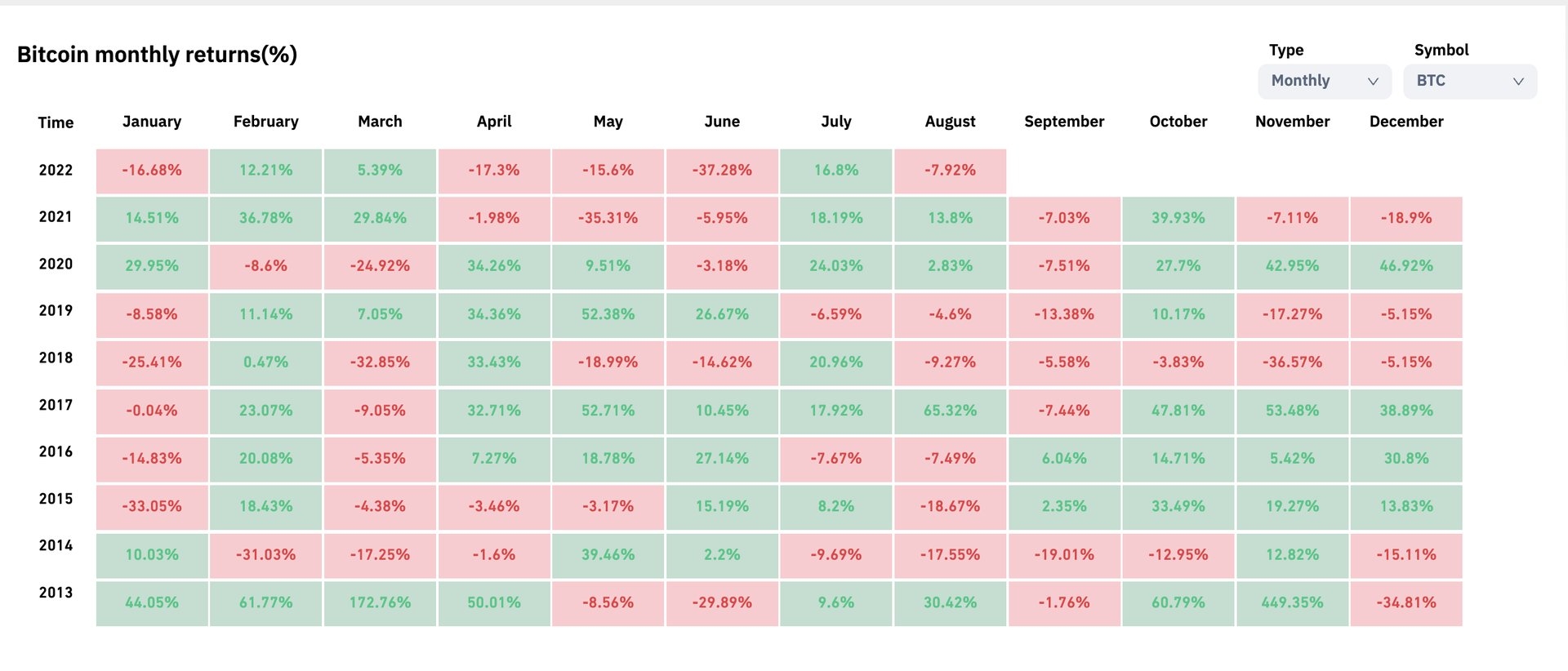Open the BTC symbol dropdown
This screenshot has width=1568, height=671.
[x=1469, y=81]
